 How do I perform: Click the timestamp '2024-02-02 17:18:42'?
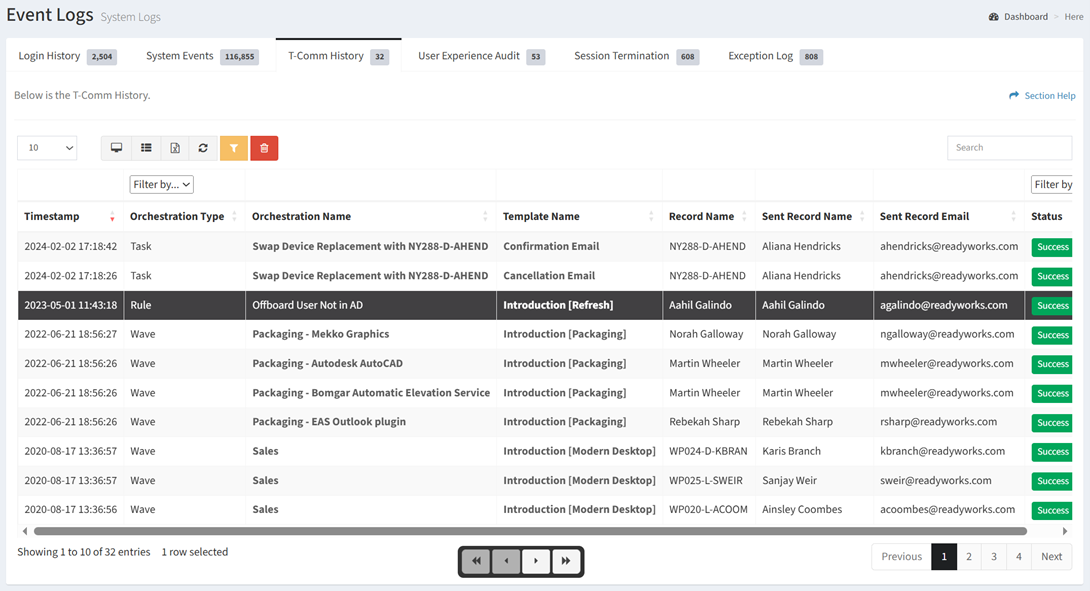(x=71, y=247)
